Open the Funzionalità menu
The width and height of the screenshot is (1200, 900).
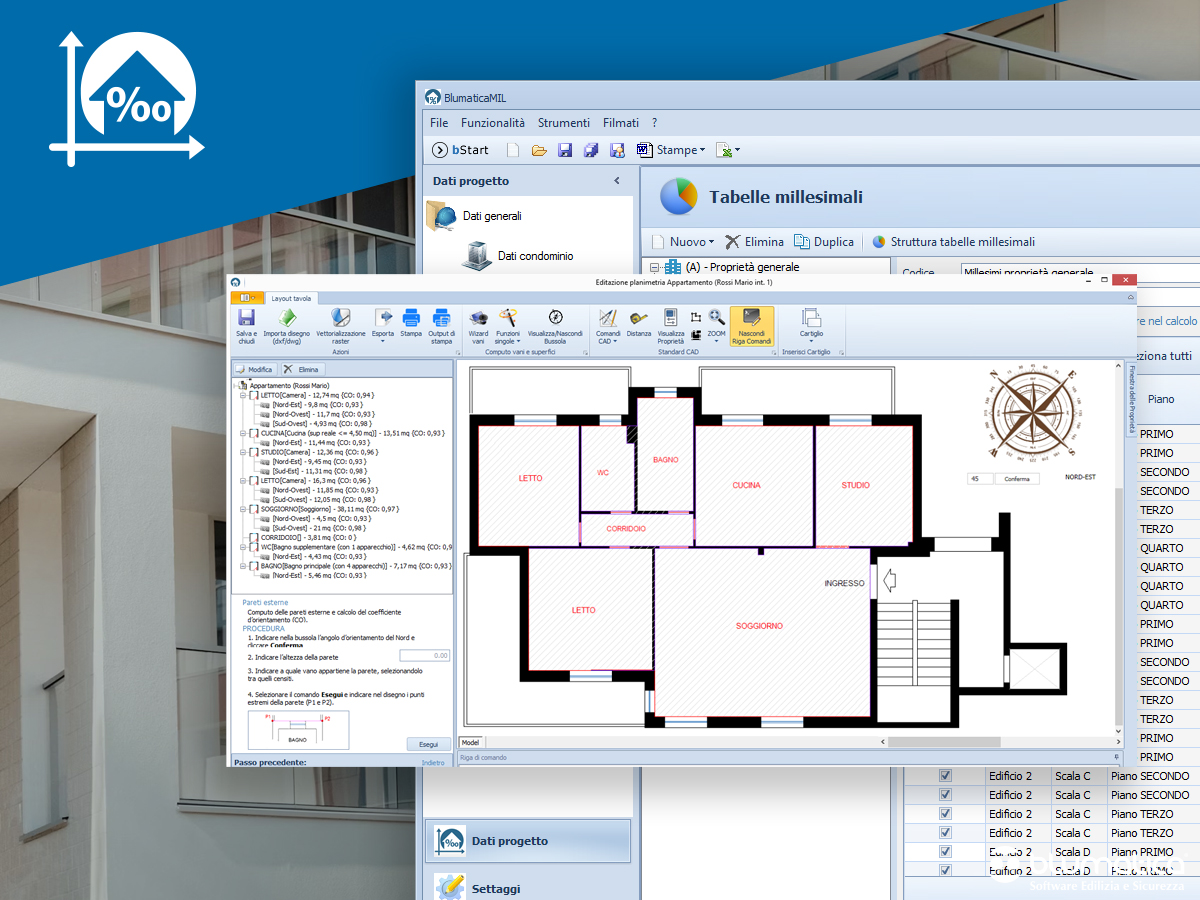(493, 123)
